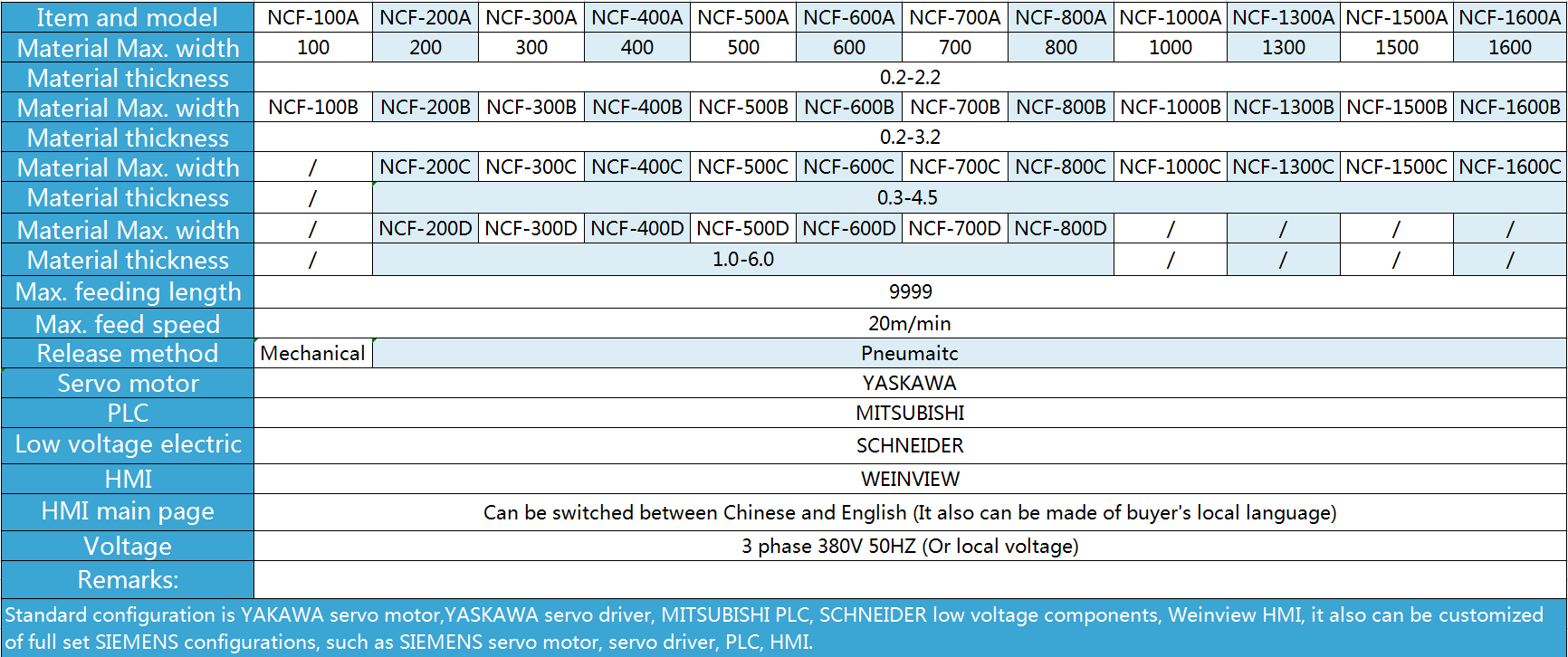Click the NCF-200A cell
1568x657 pixels.
tap(425, 17)
